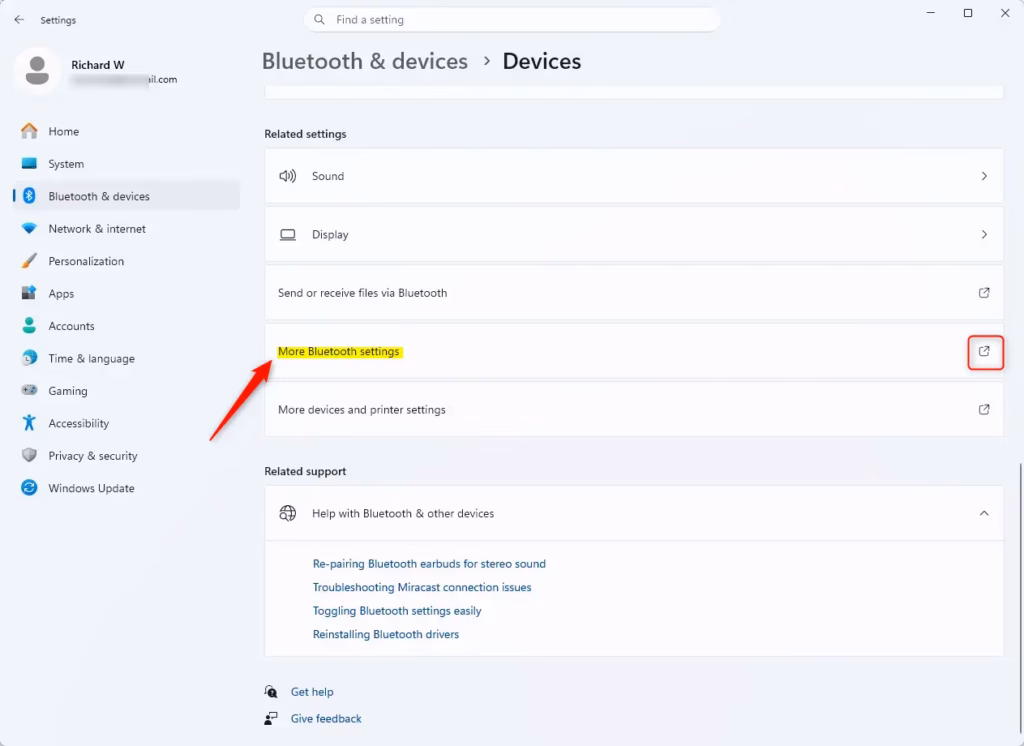This screenshot has width=1024, height=746.
Task: Click More Bluetooth settings text
Action: coord(338,351)
